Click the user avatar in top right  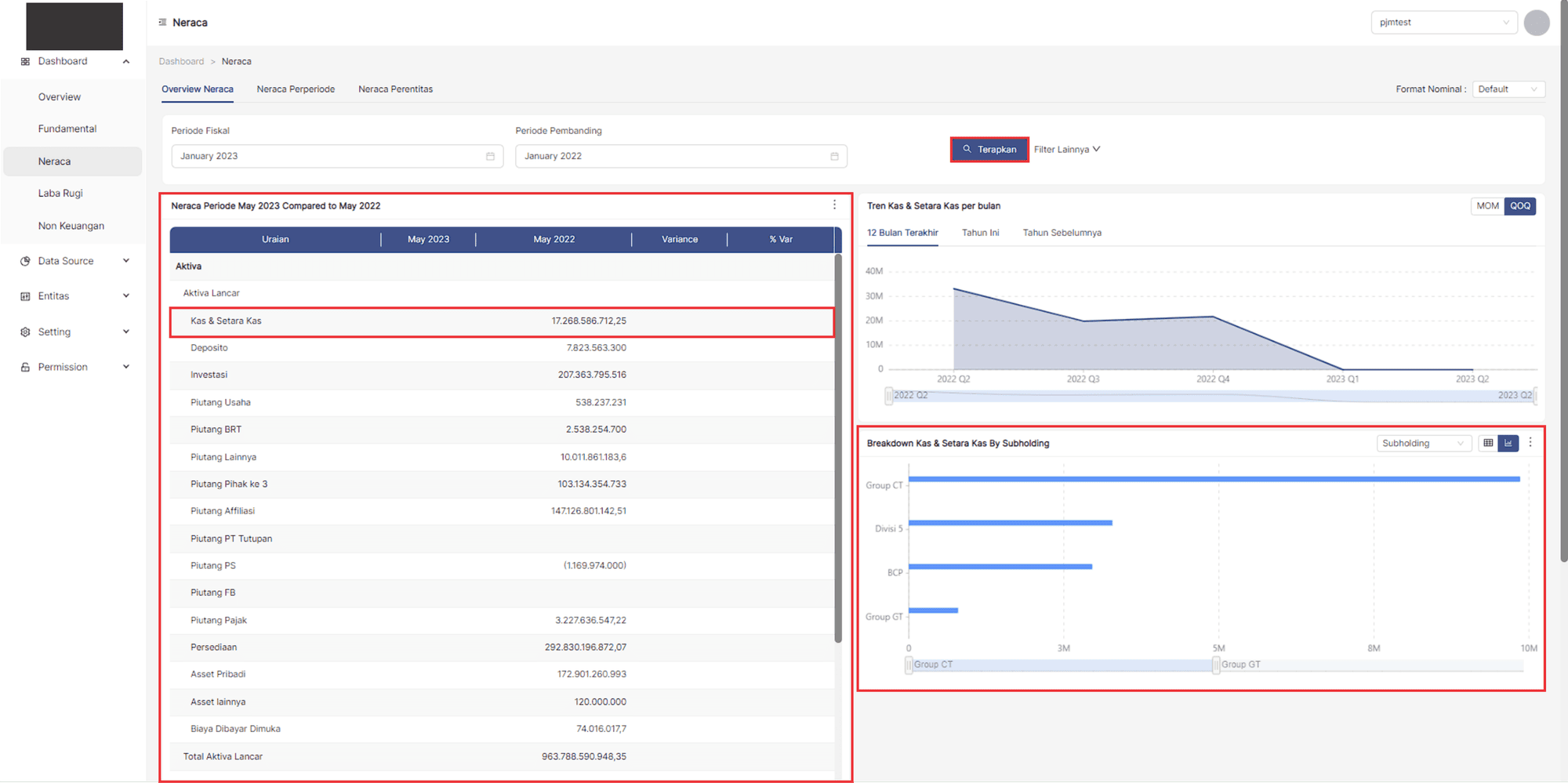click(1536, 23)
